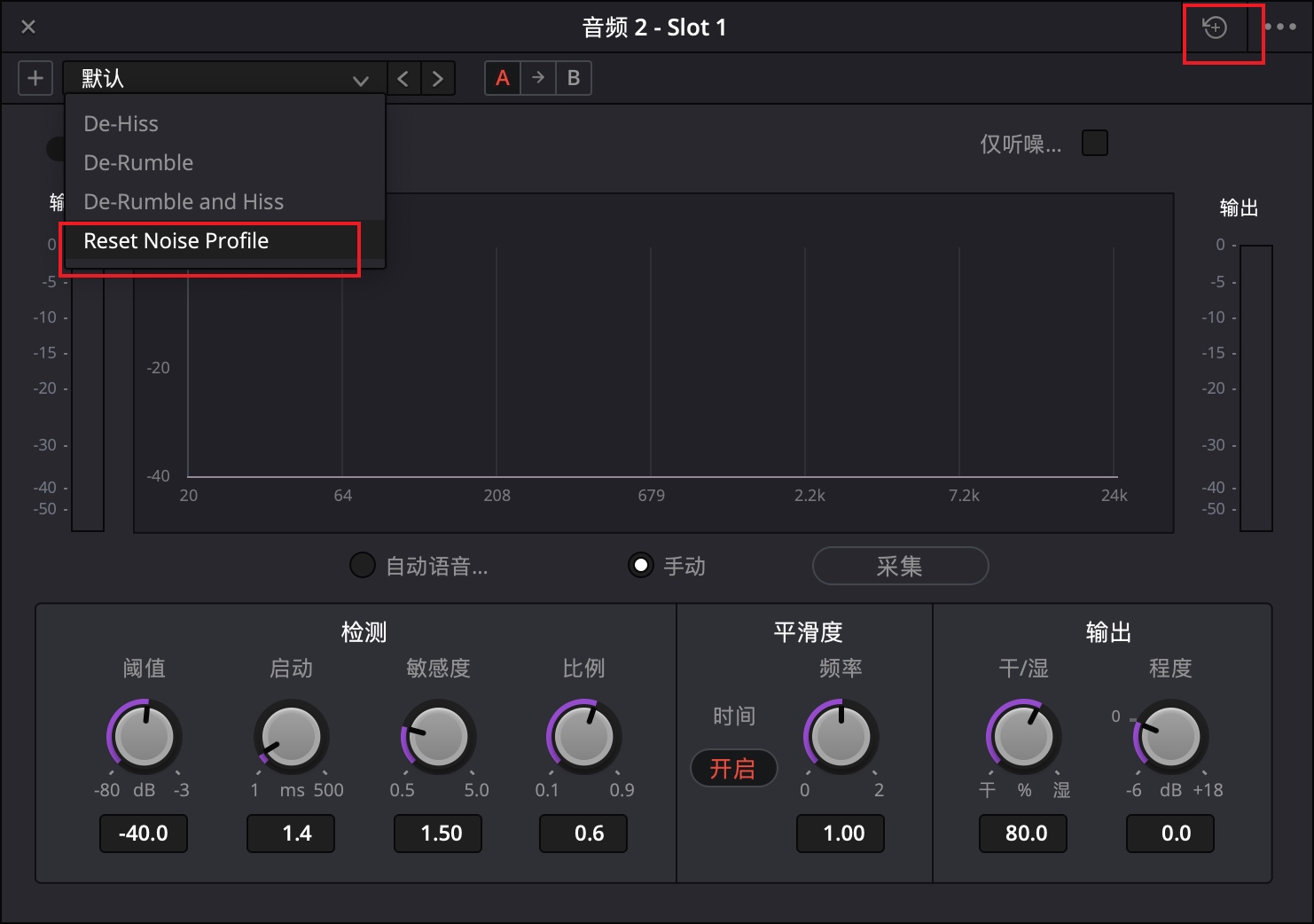Viewport: 1314px width, 924px height.
Task: Click the plus icon to add preset
Action: click(x=35, y=78)
